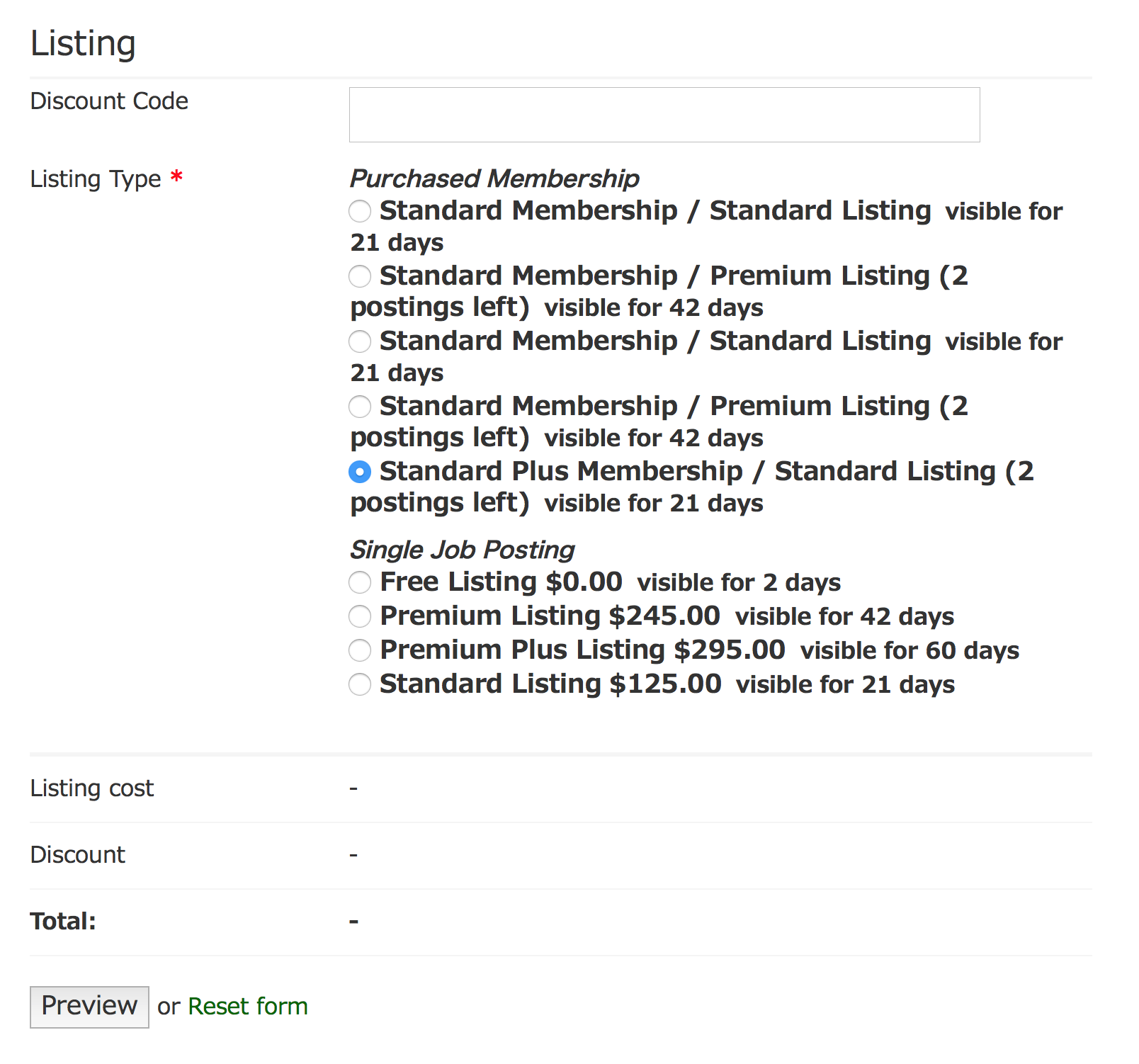Pick Premium Plus Listing $295.00
1139x1064 pixels.
pyautogui.click(x=360, y=650)
